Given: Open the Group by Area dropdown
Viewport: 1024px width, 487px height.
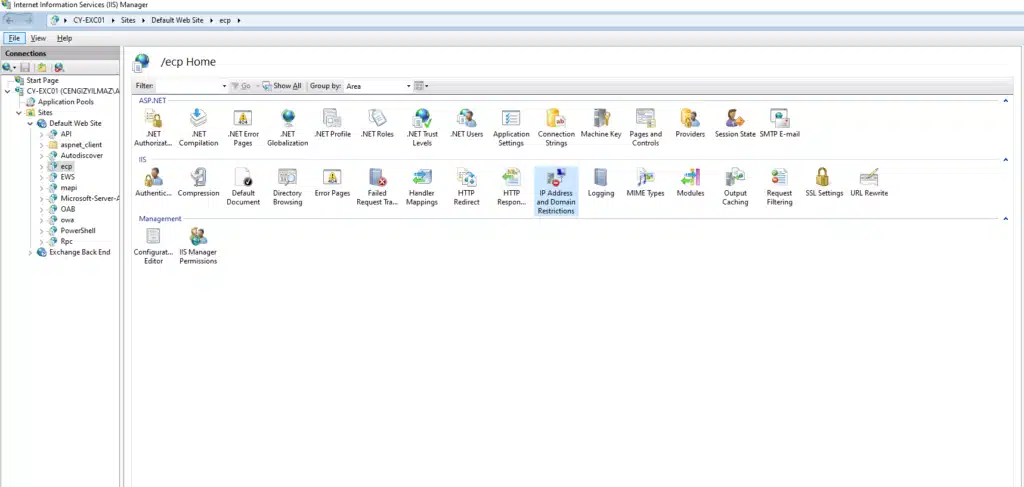Looking at the screenshot, I should 377,86.
